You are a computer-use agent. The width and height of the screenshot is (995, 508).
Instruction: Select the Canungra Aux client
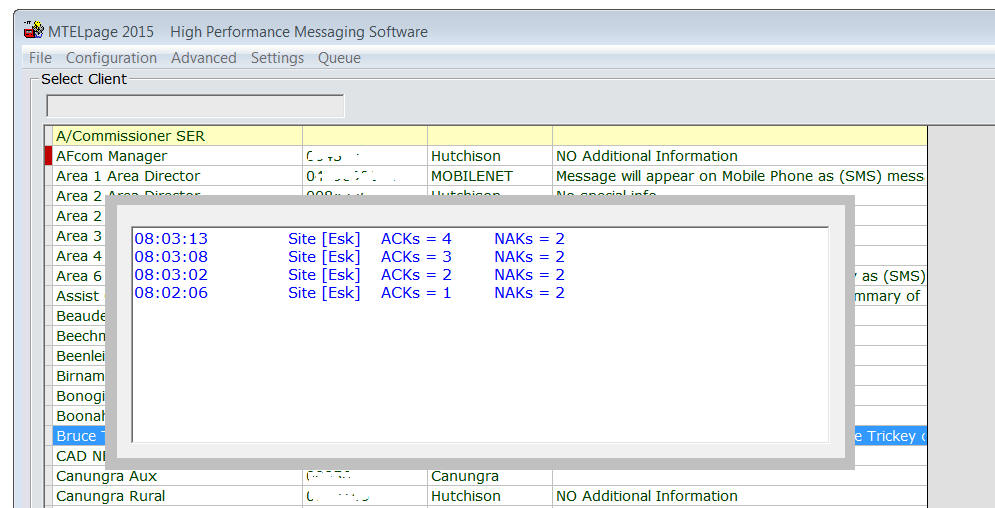coord(107,476)
